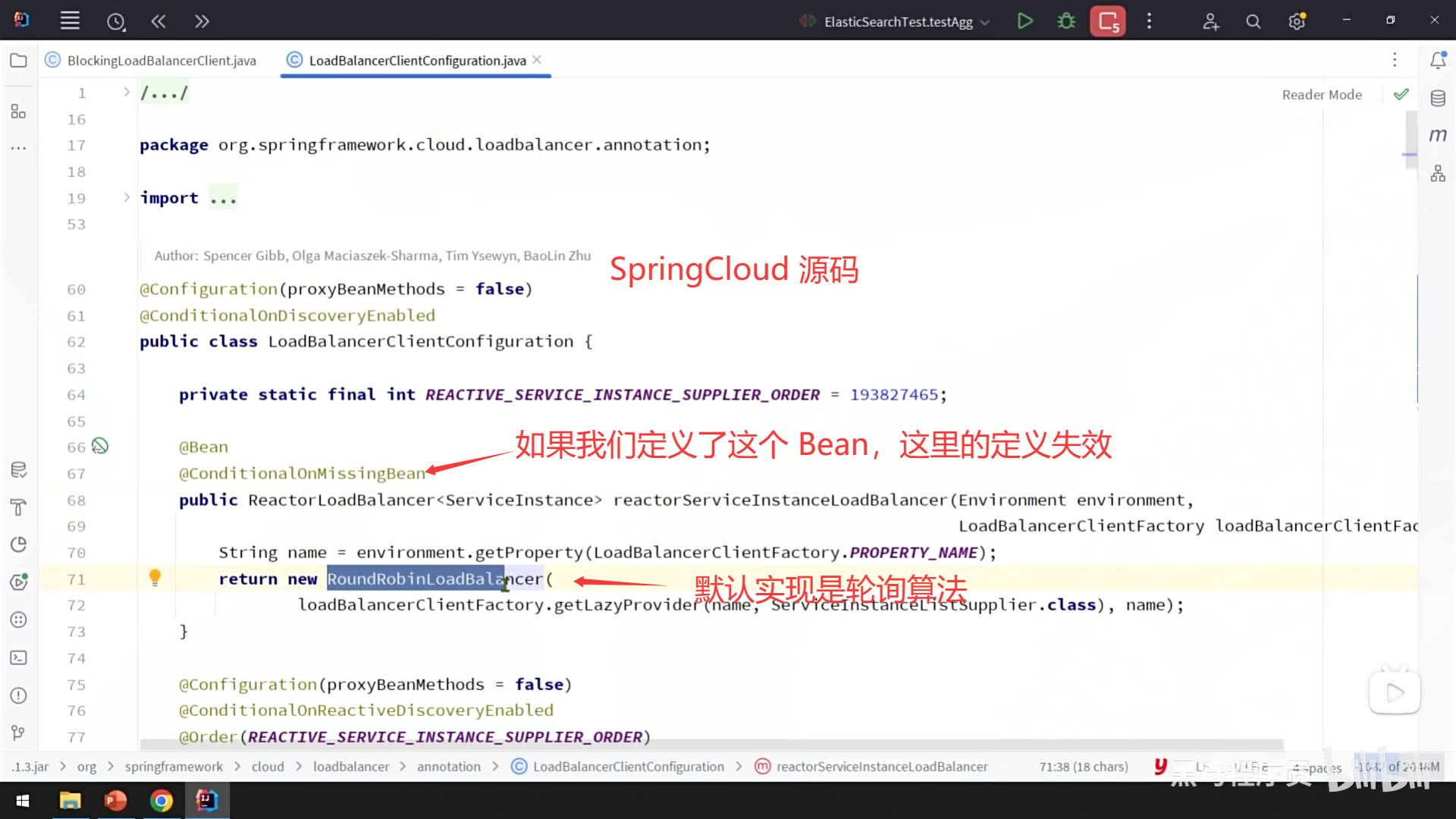The height and width of the screenshot is (819, 1456).
Task: Open the Git version control icon
Action: tap(19, 733)
